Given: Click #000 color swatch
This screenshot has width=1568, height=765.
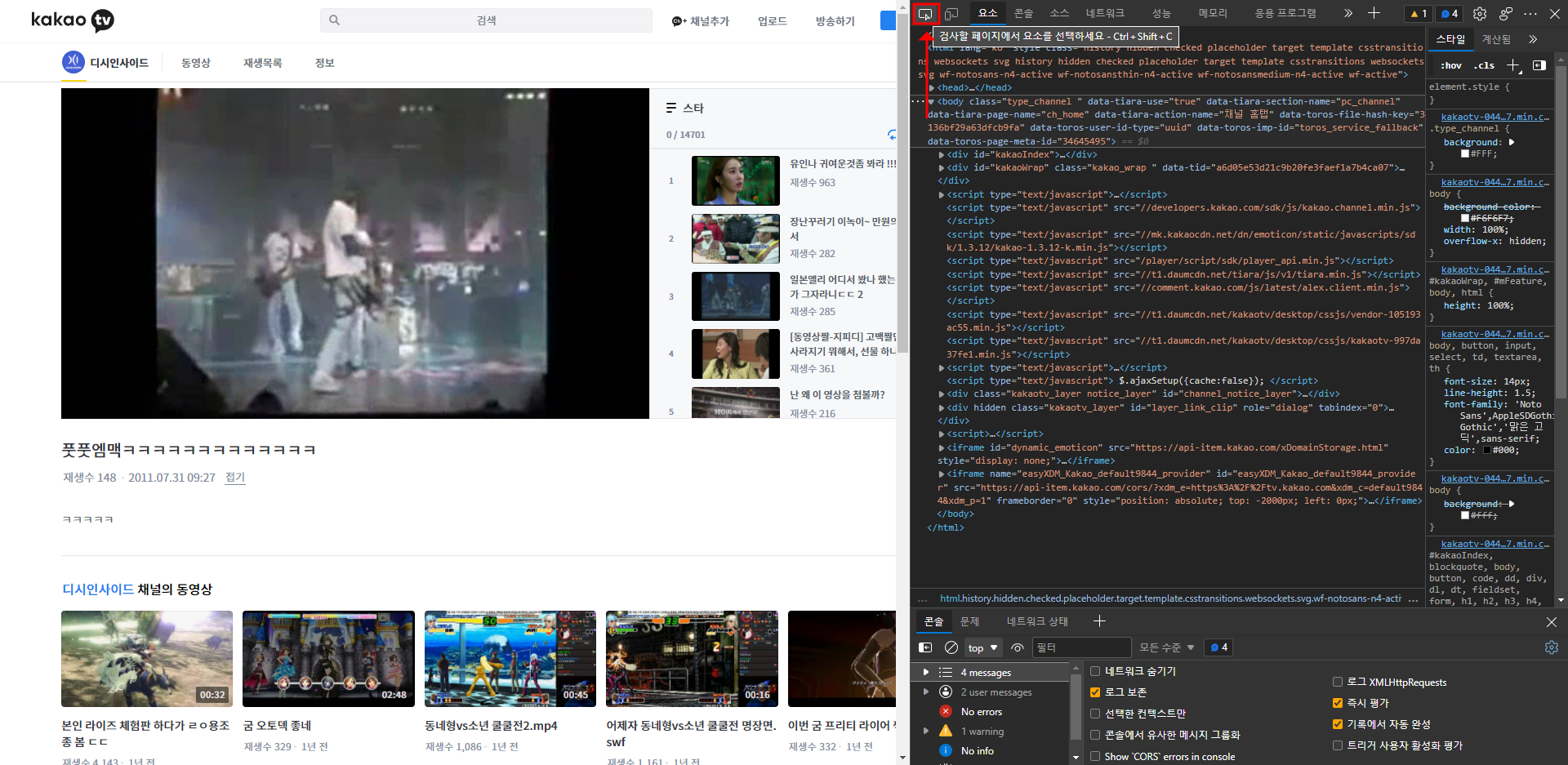Looking at the screenshot, I should click(1486, 450).
